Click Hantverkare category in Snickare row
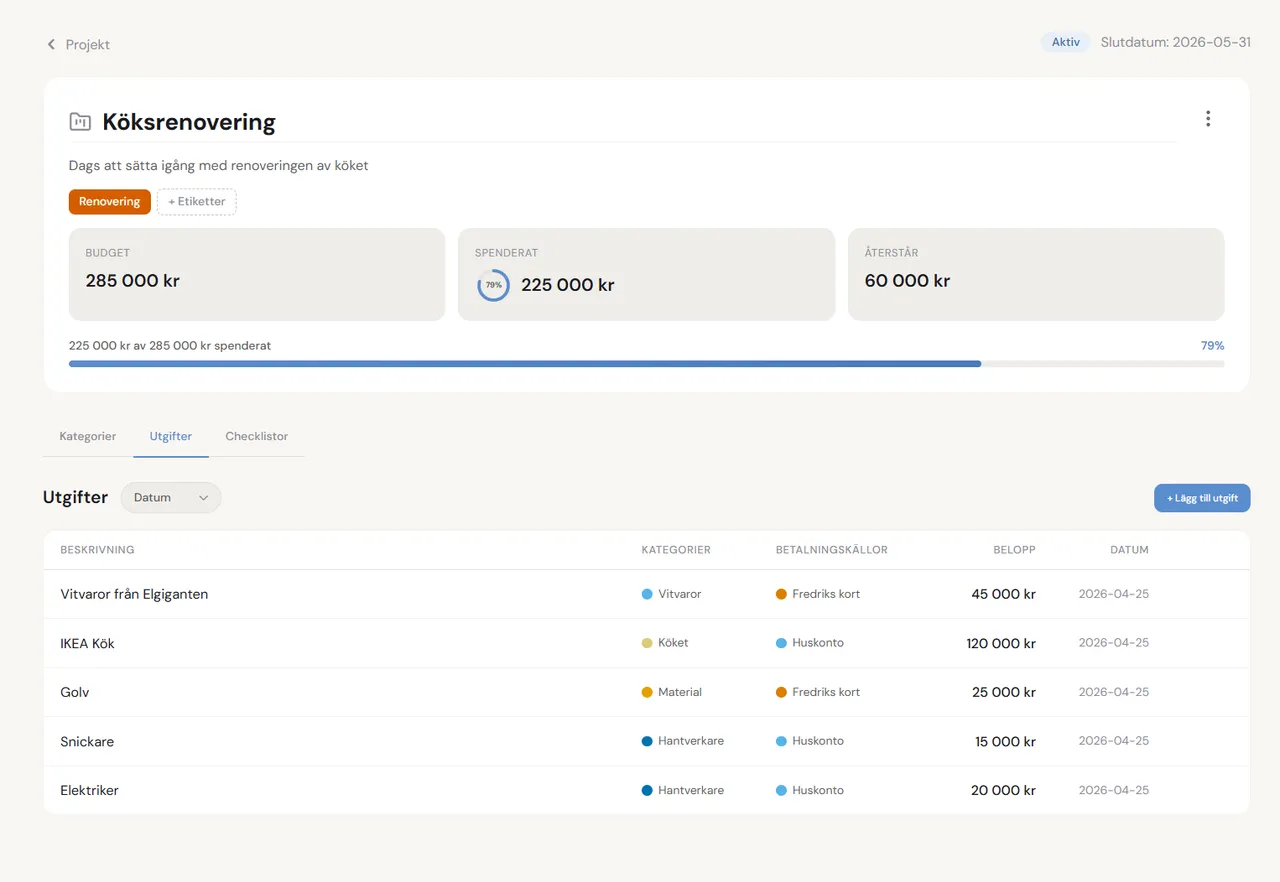The height and width of the screenshot is (882, 1280). [x=691, y=741]
